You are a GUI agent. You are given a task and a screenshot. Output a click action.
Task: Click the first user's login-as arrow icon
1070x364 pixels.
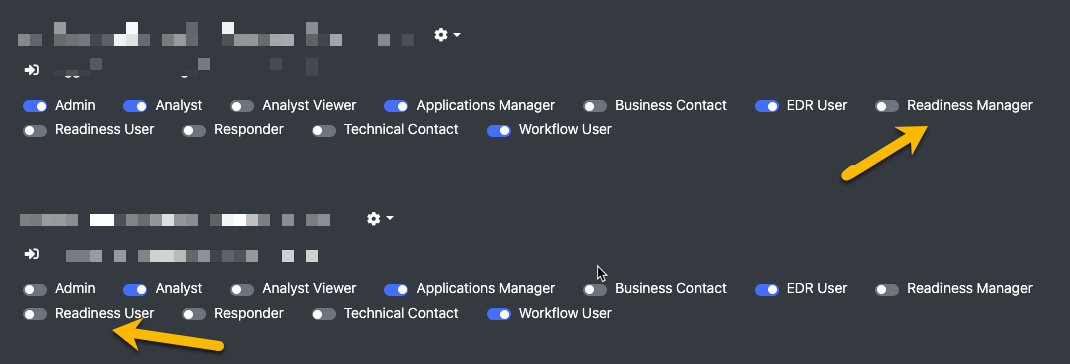click(31, 70)
